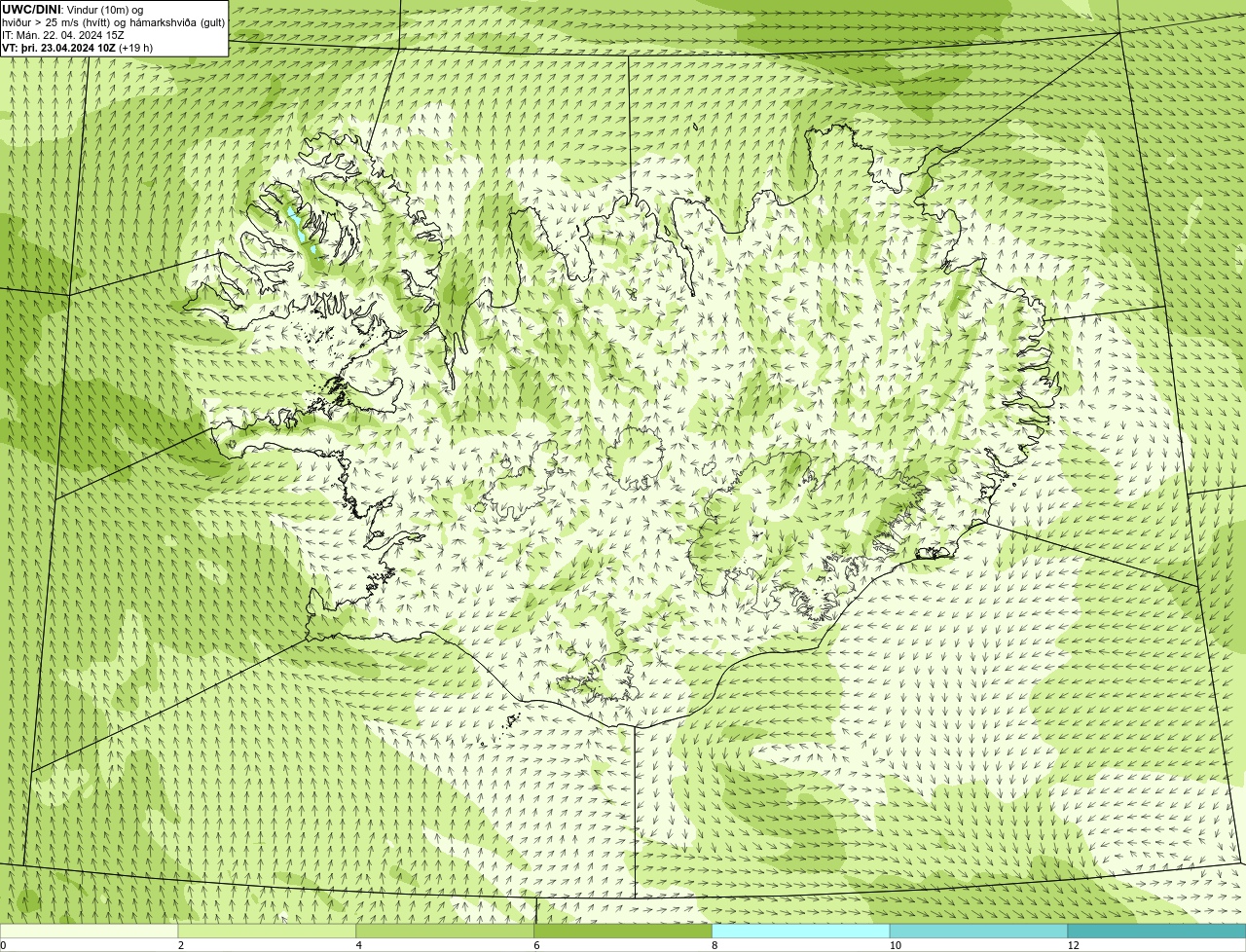Viewport: 1246px width, 952px height.
Task: Click the legend tick label "2"
Action: (x=180, y=945)
